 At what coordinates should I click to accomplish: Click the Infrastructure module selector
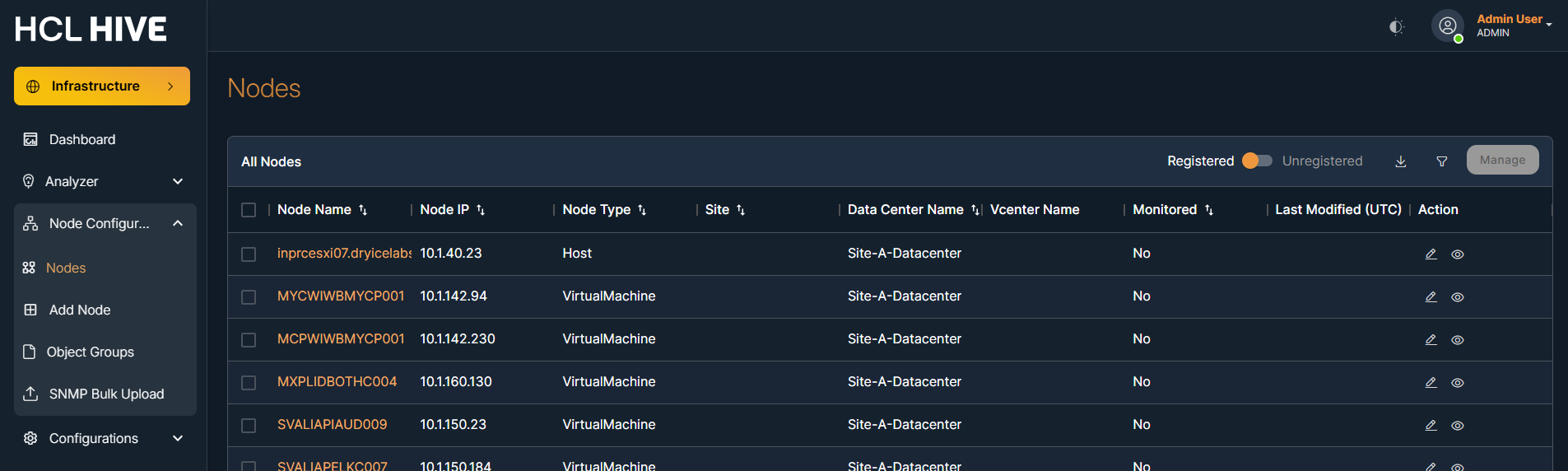(x=102, y=86)
